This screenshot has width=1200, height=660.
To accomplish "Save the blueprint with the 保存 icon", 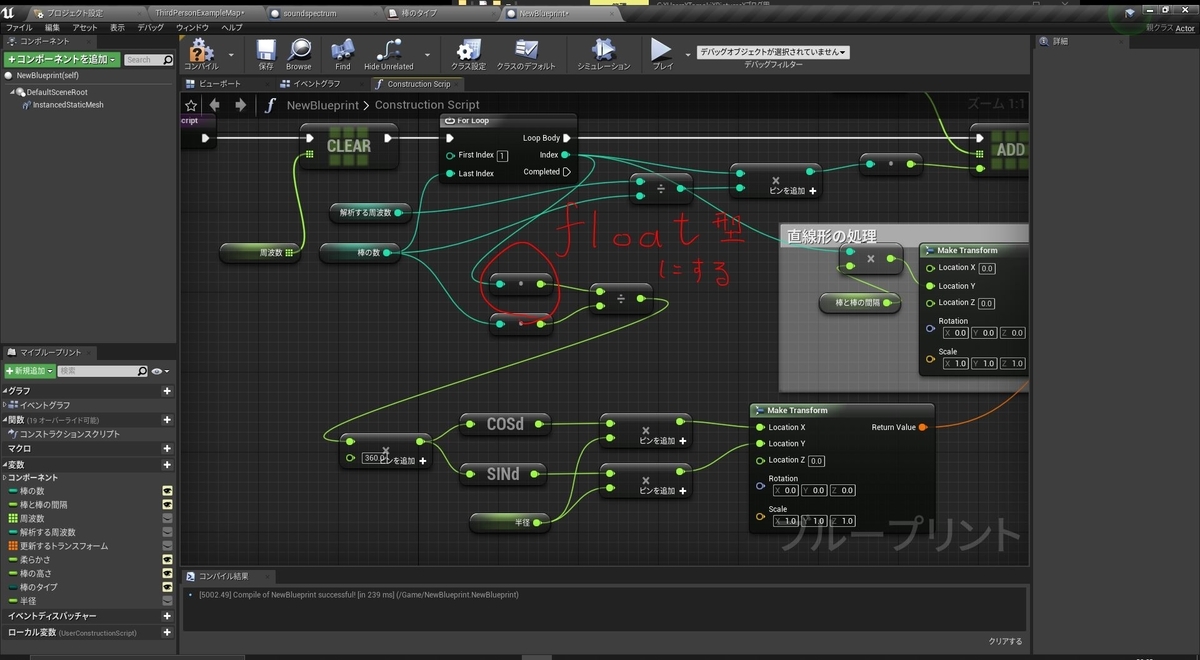I will [266, 51].
